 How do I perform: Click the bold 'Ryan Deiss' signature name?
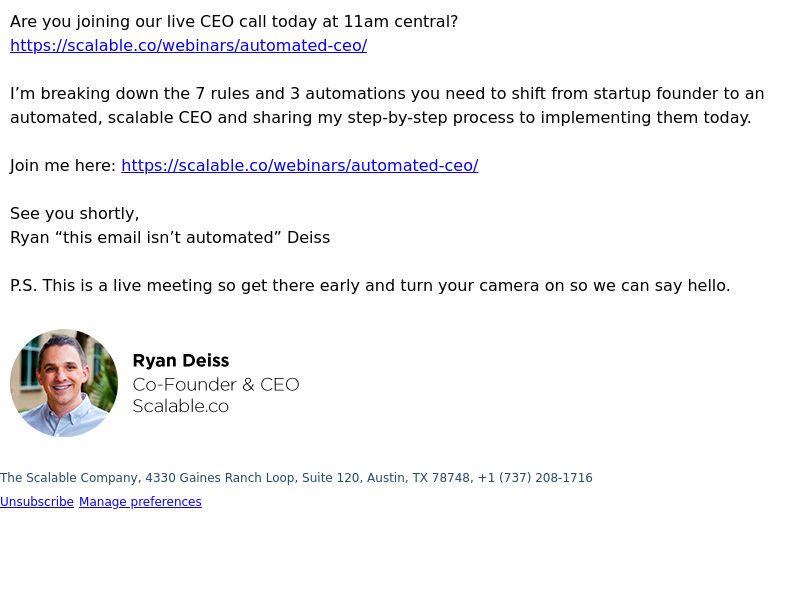point(181,361)
